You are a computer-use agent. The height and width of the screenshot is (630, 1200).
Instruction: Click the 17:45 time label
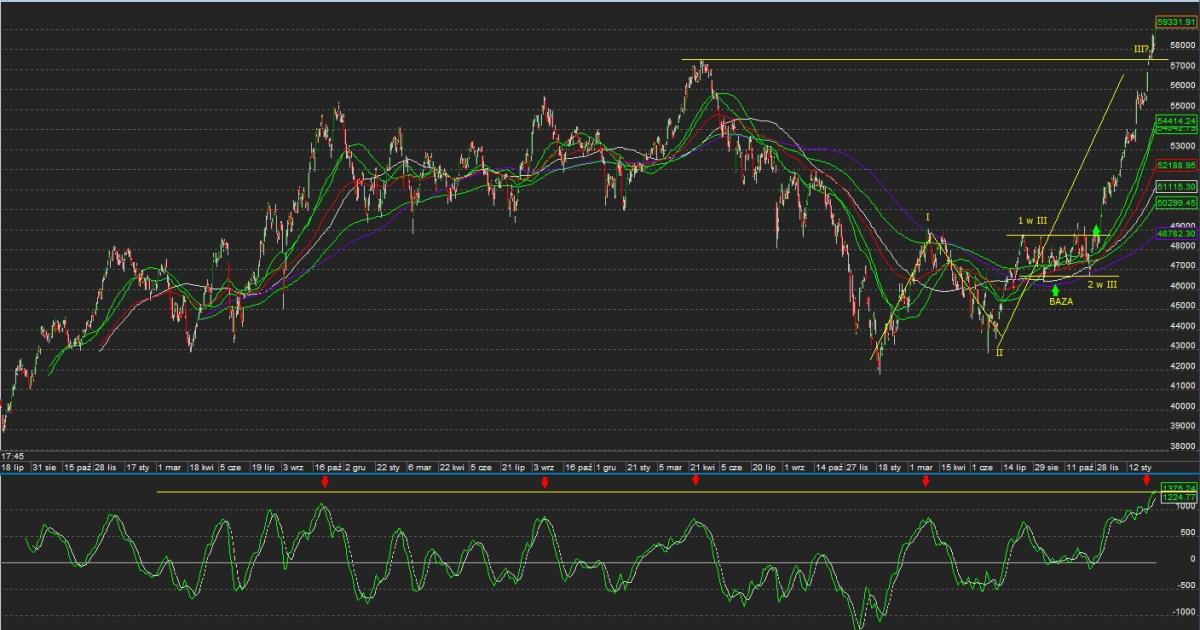13,456
